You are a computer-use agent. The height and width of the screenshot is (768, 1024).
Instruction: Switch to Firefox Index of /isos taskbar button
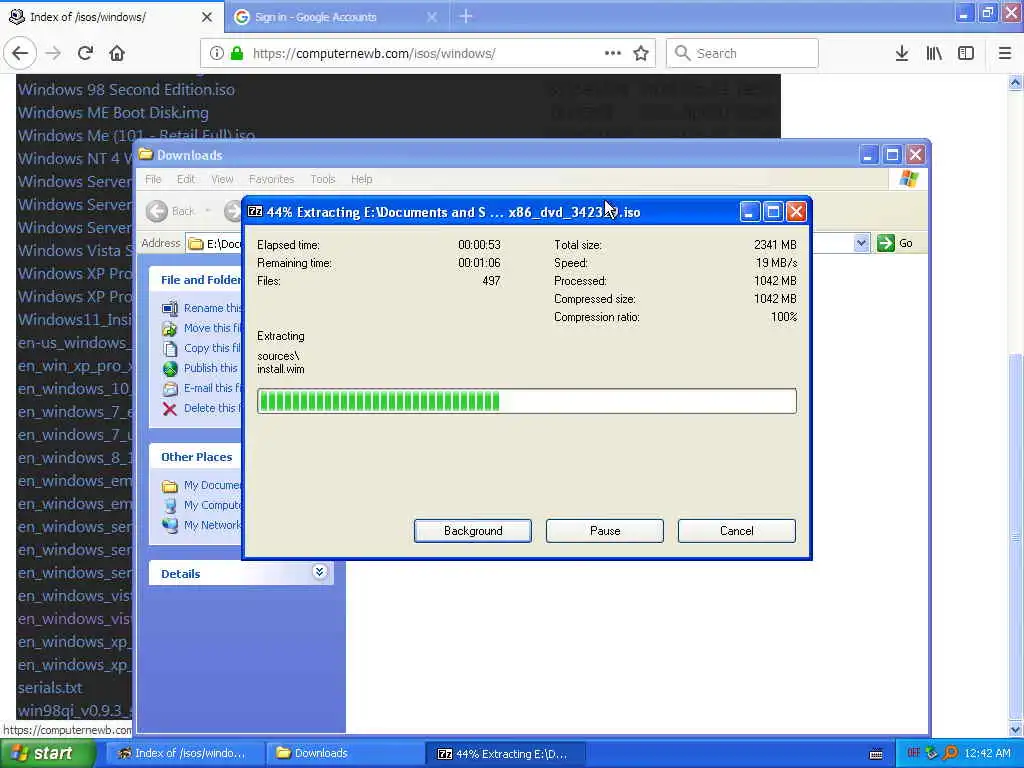pos(185,753)
